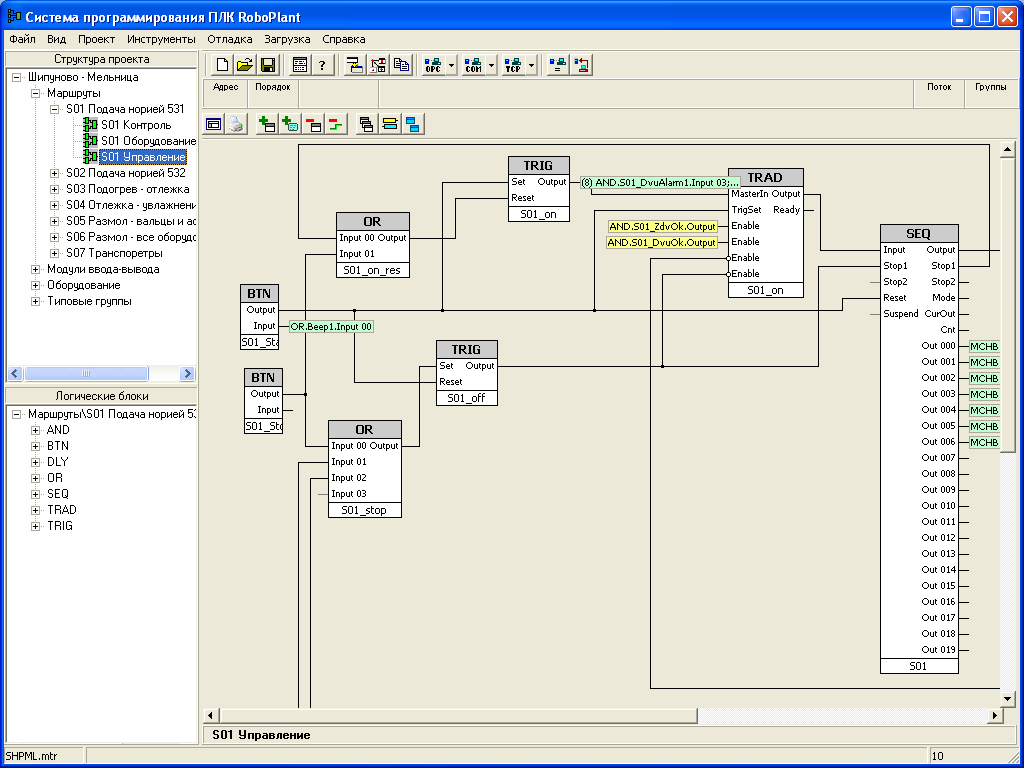Image resolution: width=1024 pixels, height=768 pixels.
Task: Open the Инструменты menu
Action: click(x=161, y=39)
